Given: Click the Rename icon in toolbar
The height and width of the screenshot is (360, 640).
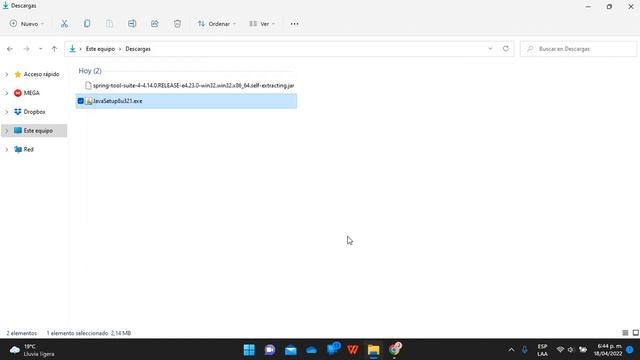Looking at the screenshot, I should [x=132, y=24].
